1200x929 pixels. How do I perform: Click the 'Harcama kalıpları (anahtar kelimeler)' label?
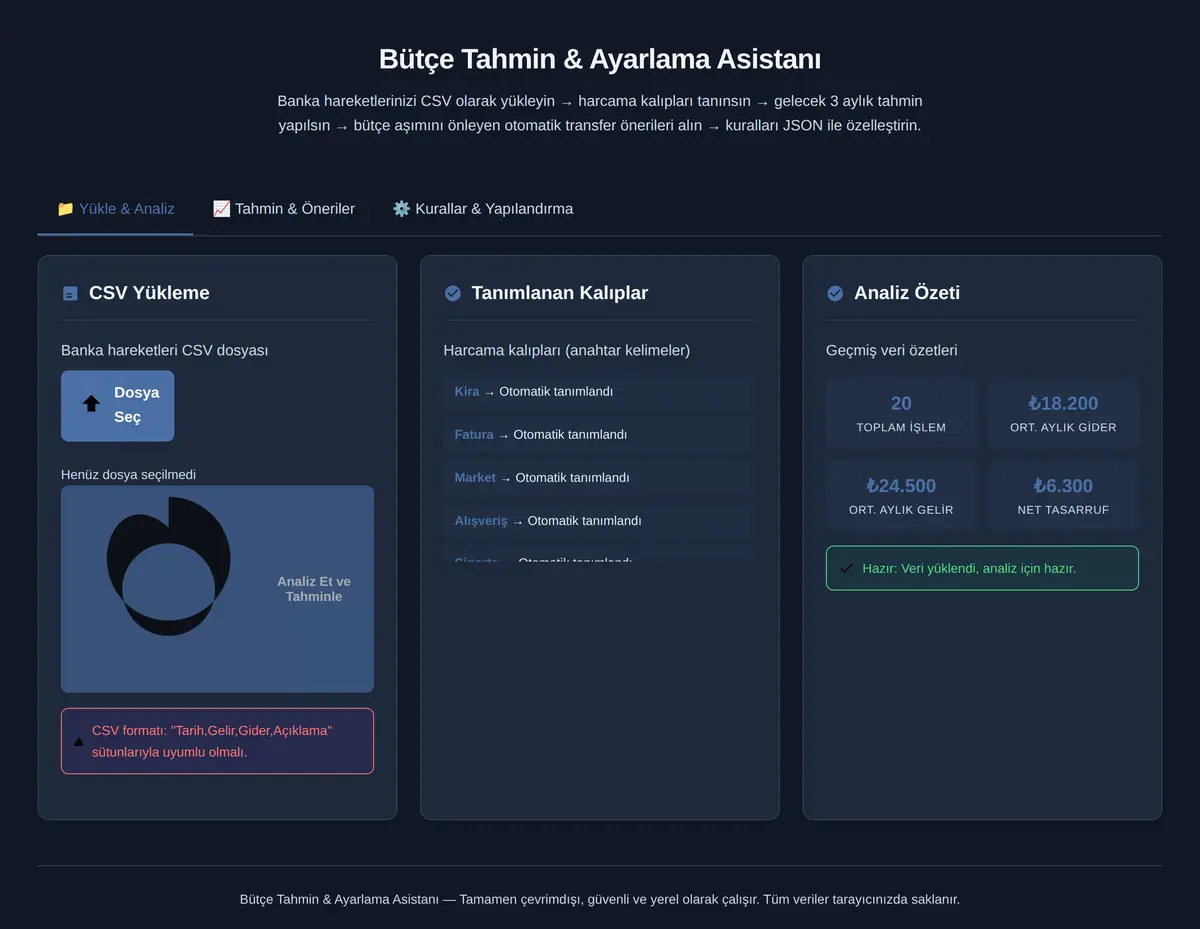tap(567, 350)
